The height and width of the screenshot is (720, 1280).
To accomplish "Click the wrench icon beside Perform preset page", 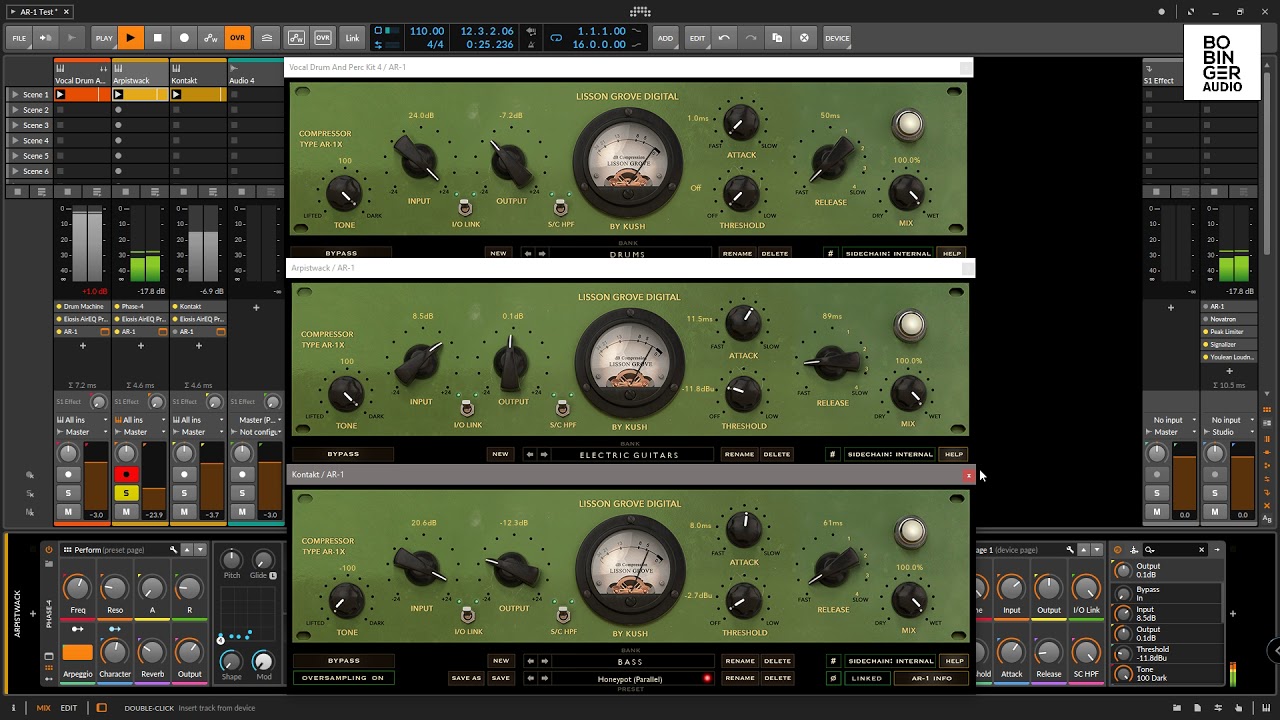I will (x=173, y=550).
